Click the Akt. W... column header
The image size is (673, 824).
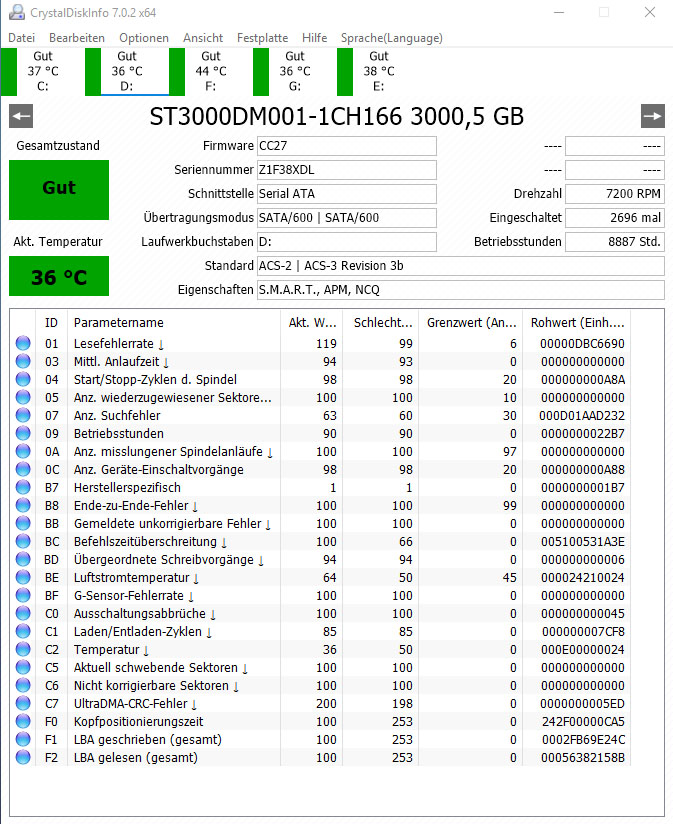point(312,323)
